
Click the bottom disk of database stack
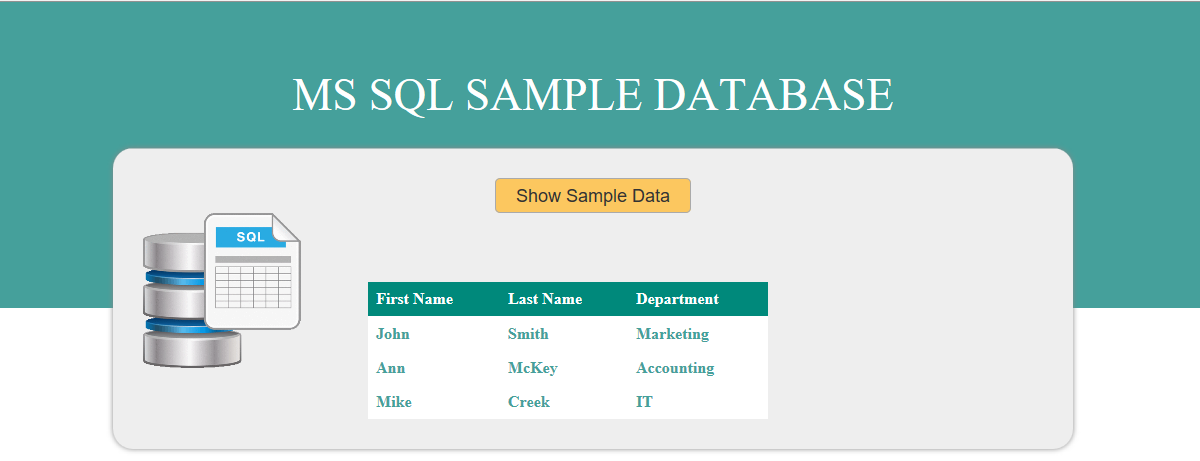(x=192, y=349)
